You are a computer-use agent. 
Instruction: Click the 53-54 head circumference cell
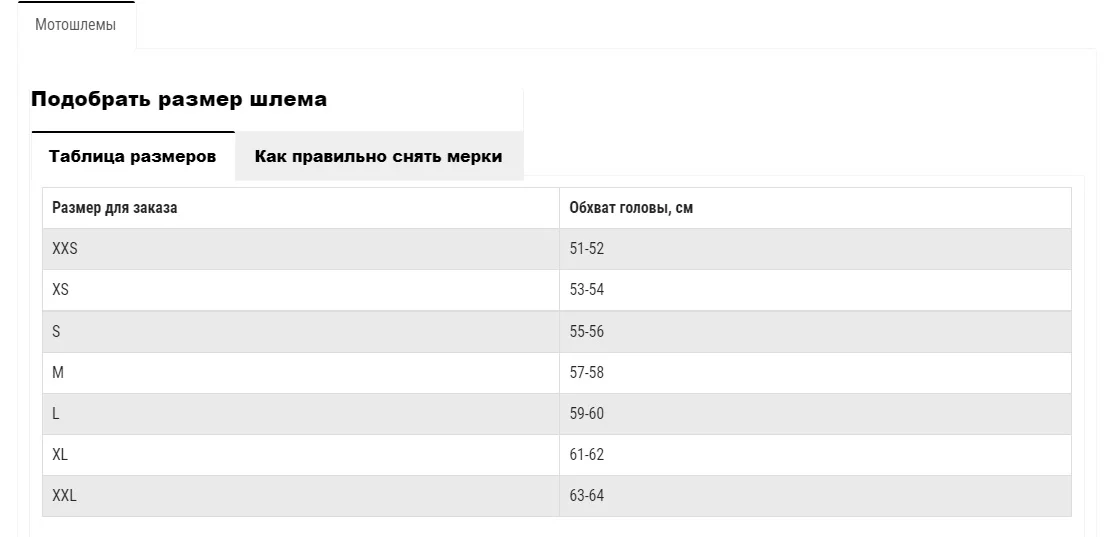coord(587,290)
